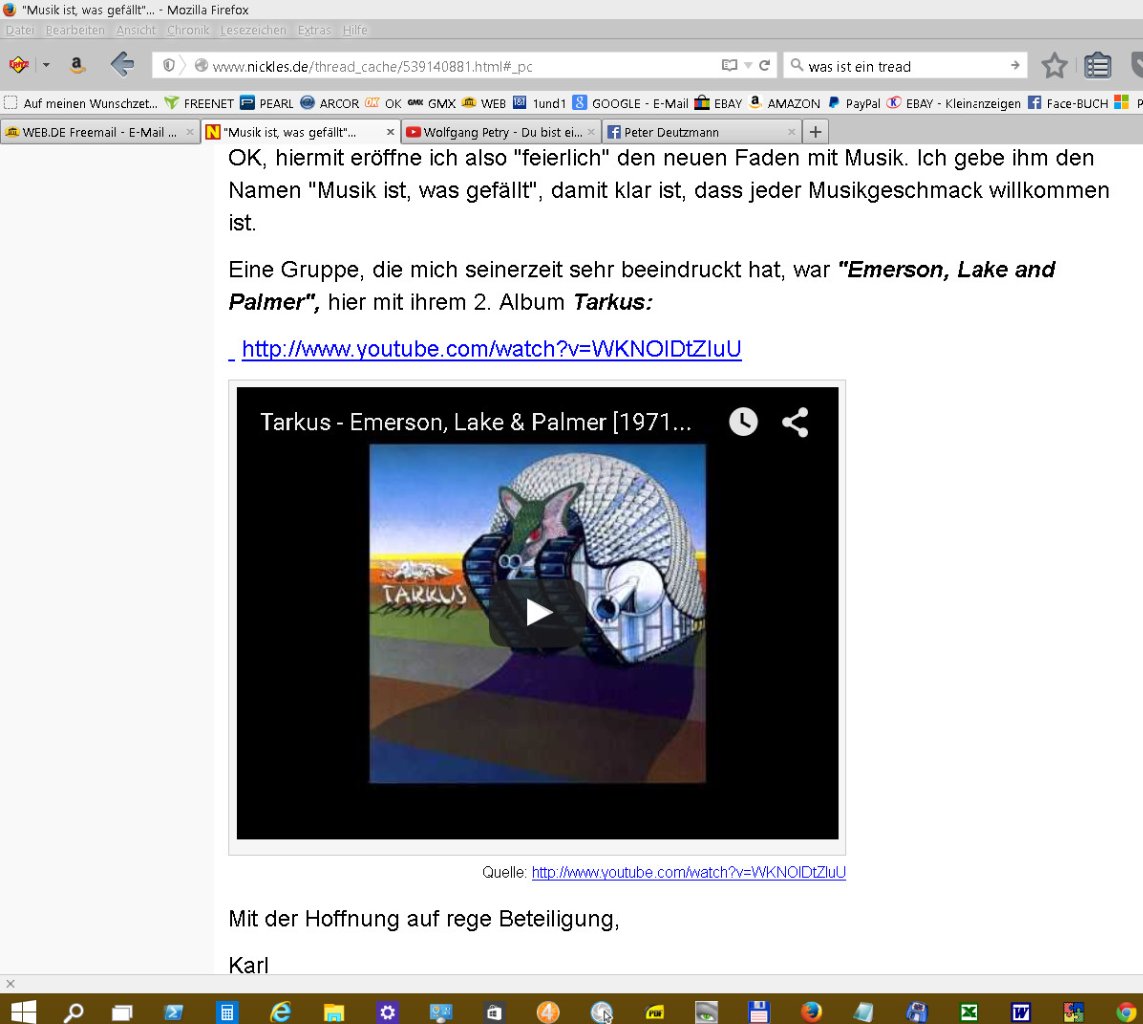
Task: Open the 1und1 bookmark
Action: pyautogui.click(x=539, y=103)
